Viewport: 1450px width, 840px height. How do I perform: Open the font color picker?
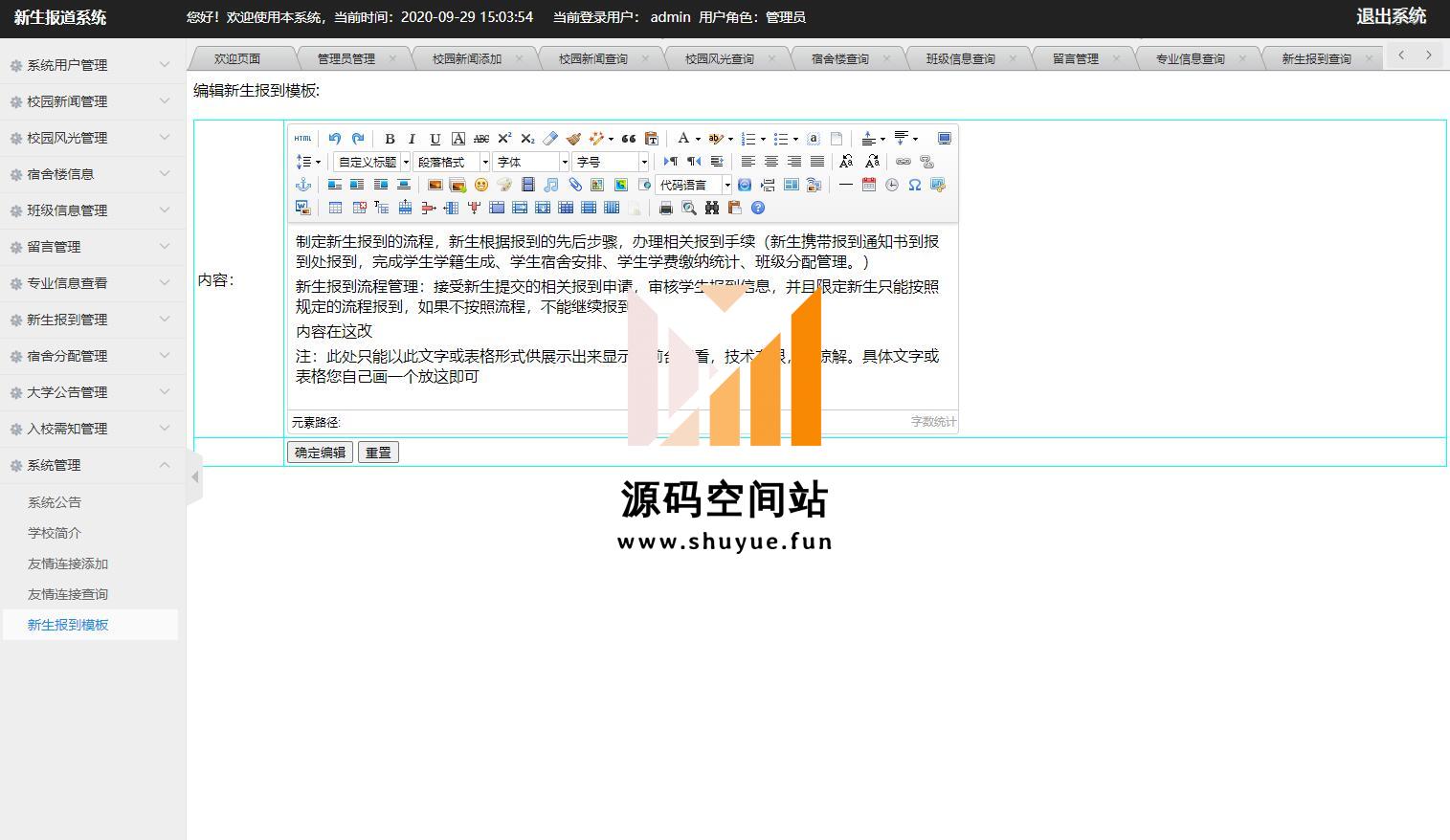click(683, 139)
